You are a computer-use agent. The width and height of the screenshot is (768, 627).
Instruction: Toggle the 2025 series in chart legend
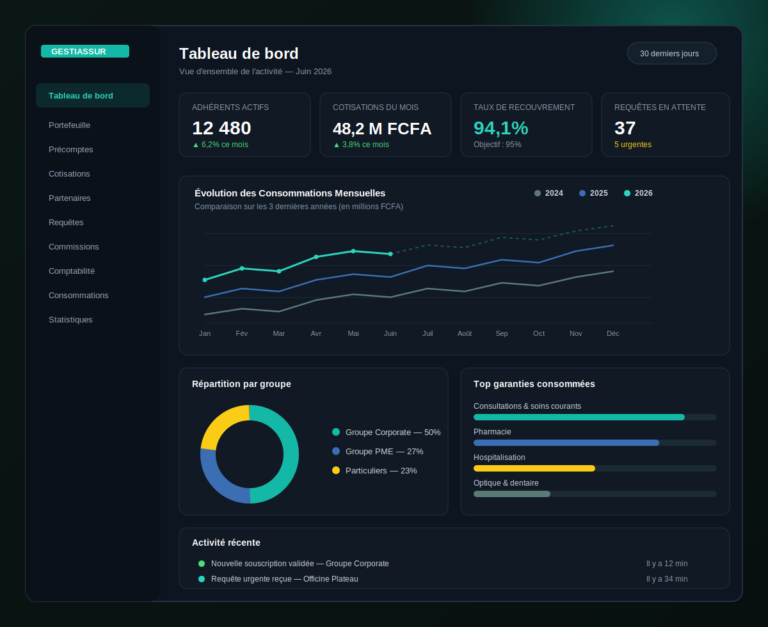[593, 193]
